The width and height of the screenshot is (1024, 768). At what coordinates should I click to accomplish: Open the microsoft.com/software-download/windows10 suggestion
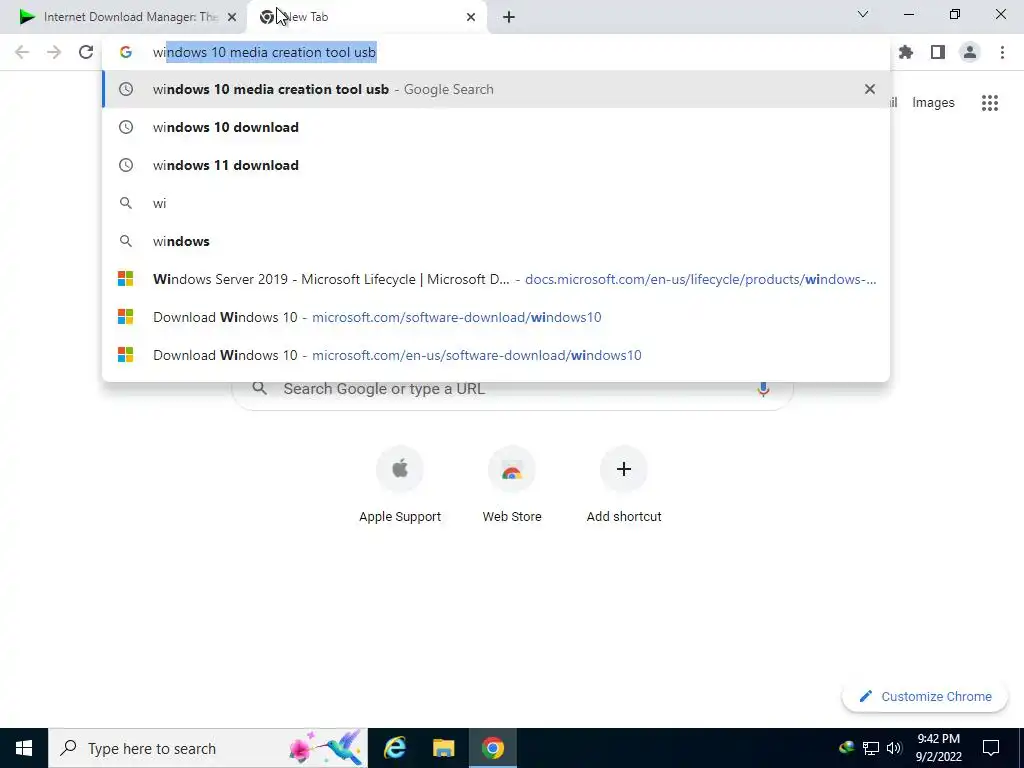point(496,317)
